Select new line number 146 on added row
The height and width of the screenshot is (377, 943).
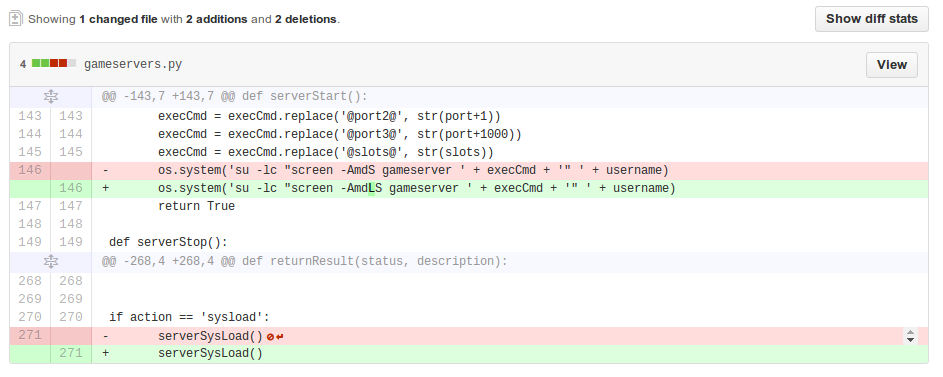click(71, 188)
